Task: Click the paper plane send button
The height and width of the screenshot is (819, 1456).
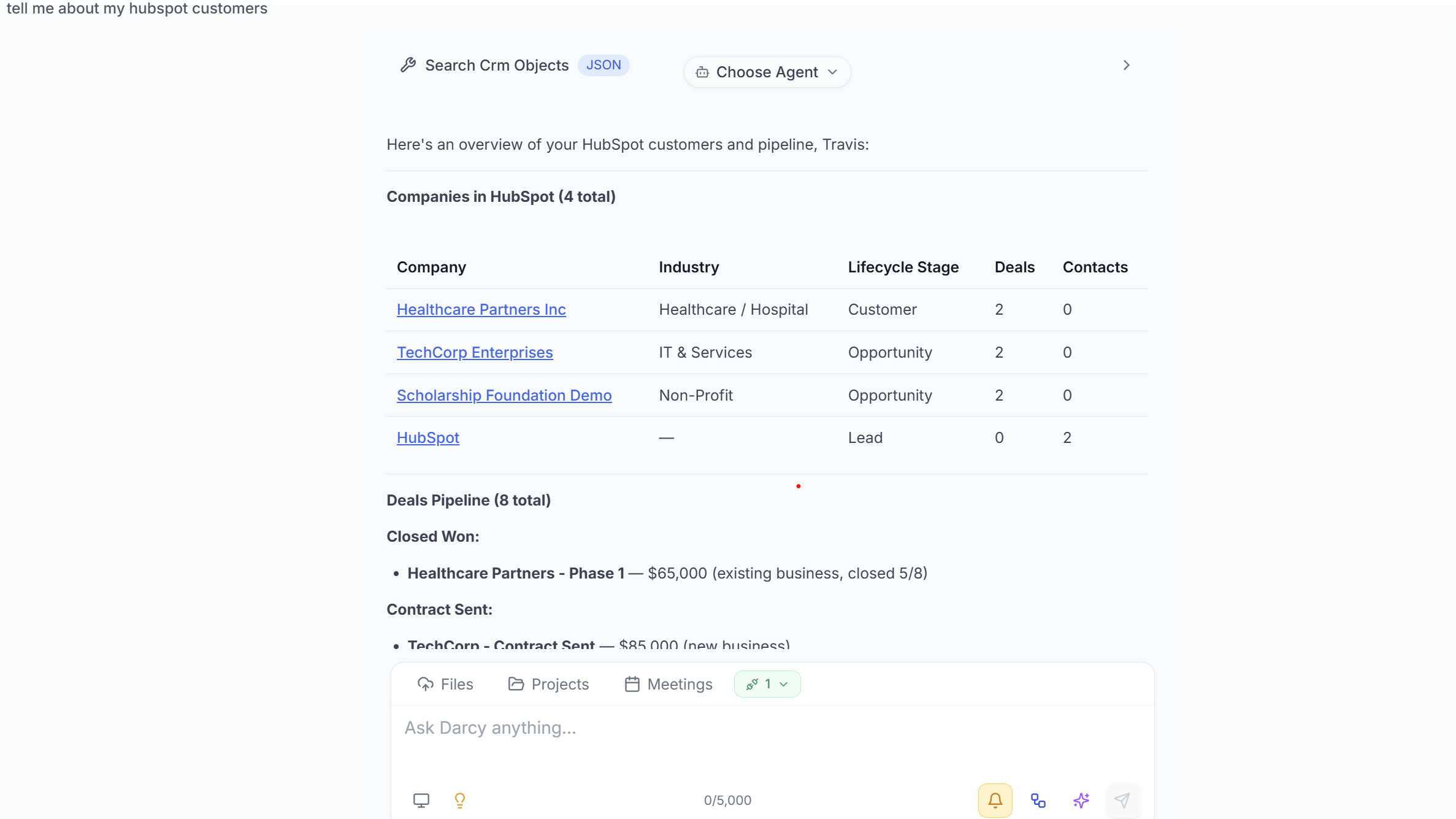Action: [x=1123, y=800]
